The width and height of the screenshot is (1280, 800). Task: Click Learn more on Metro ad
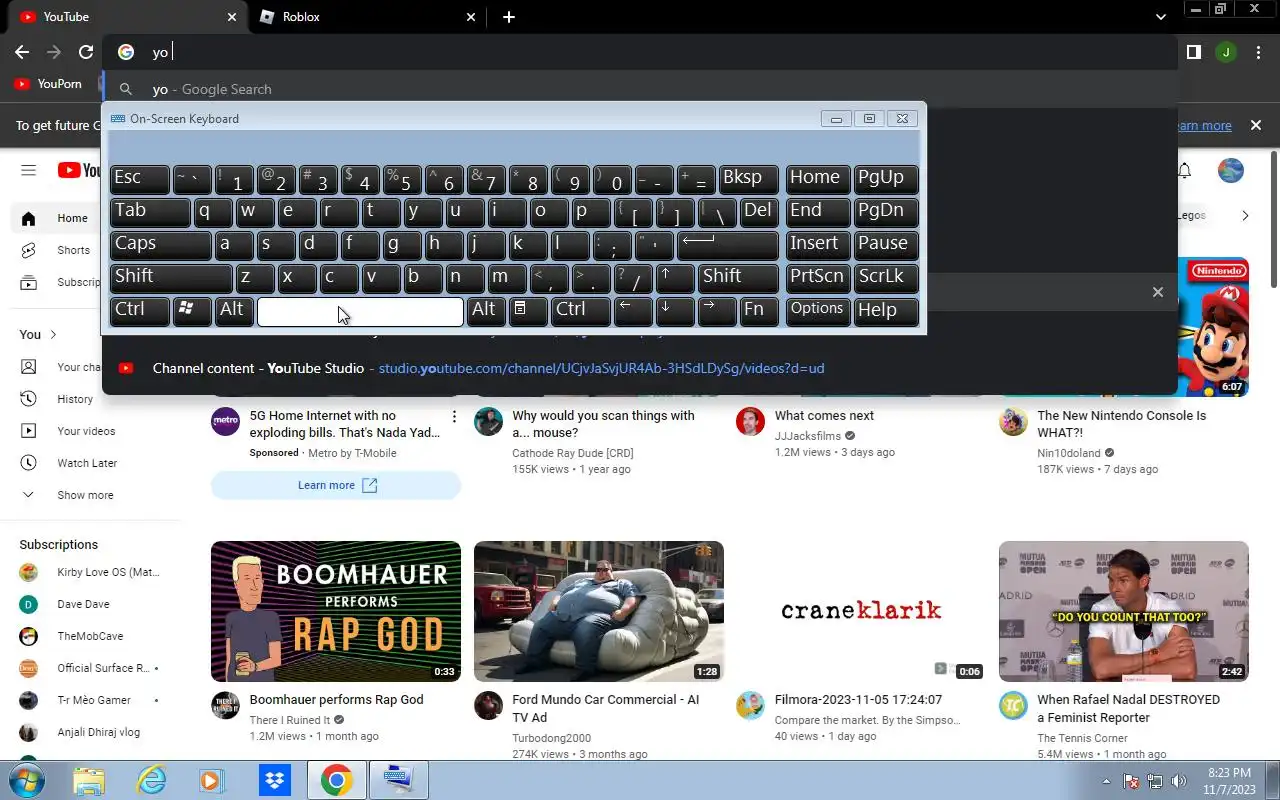pyautogui.click(x=336, y=485)
